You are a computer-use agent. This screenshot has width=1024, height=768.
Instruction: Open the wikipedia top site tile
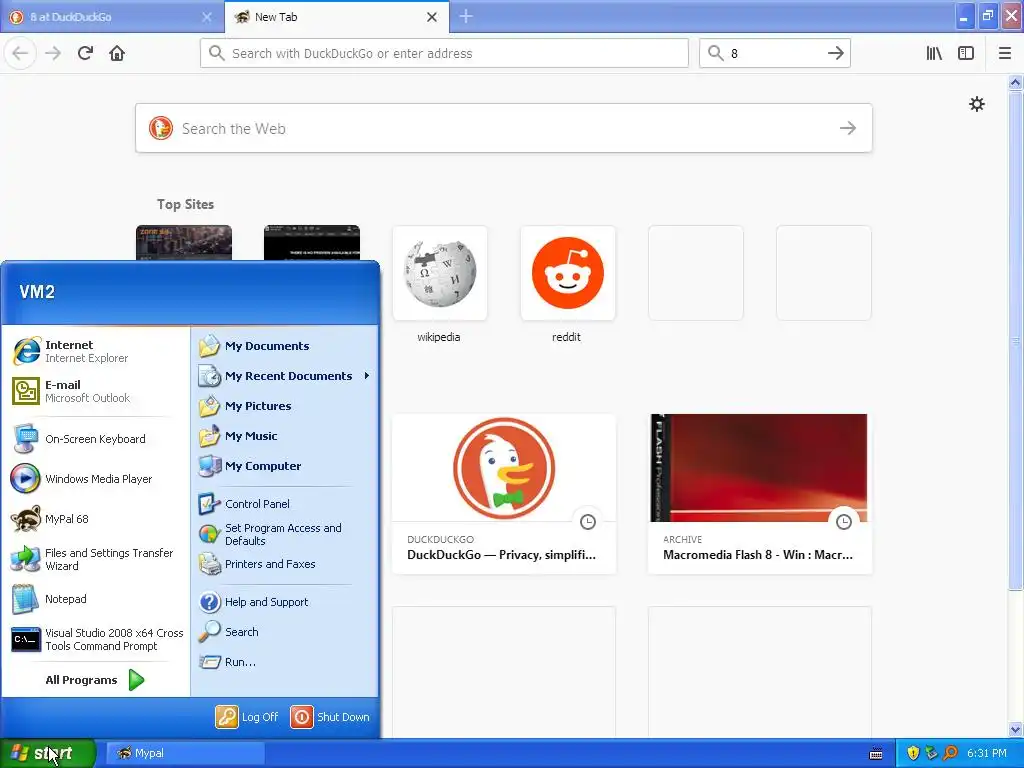click(440, 273)
